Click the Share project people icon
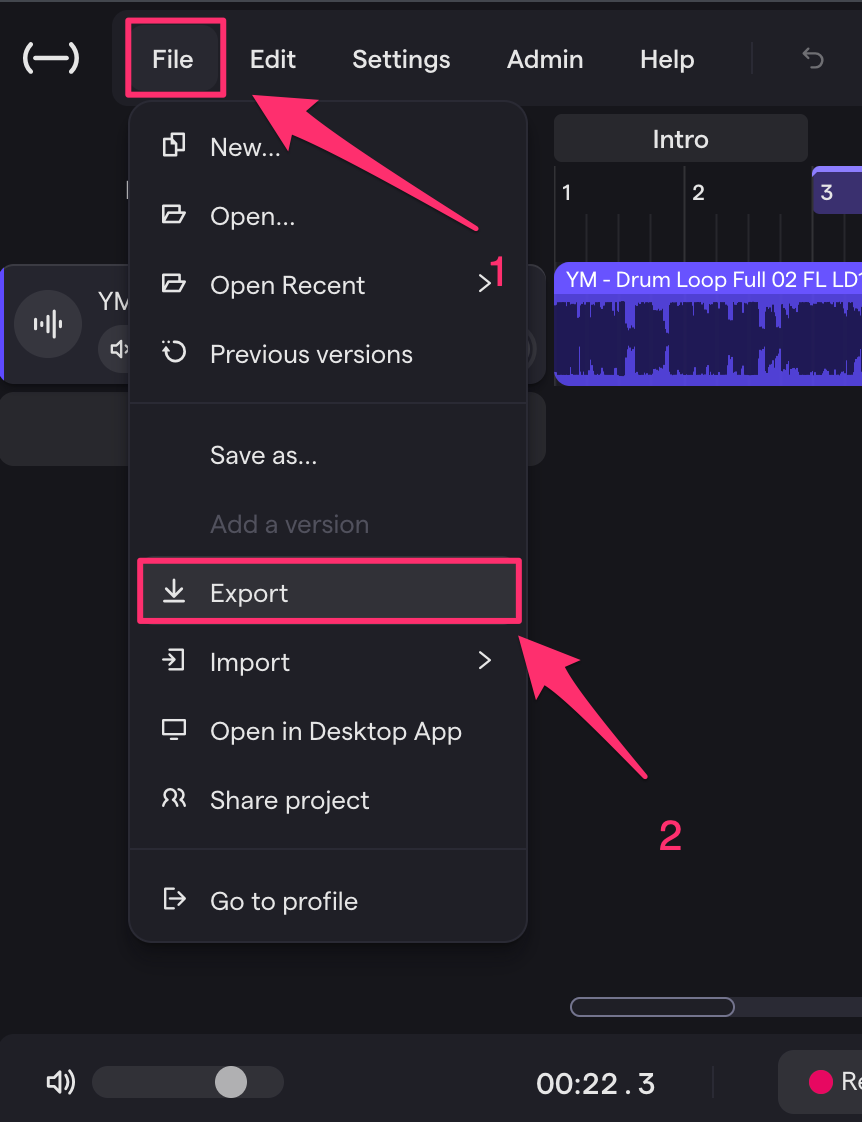 (x=174, y=799)
